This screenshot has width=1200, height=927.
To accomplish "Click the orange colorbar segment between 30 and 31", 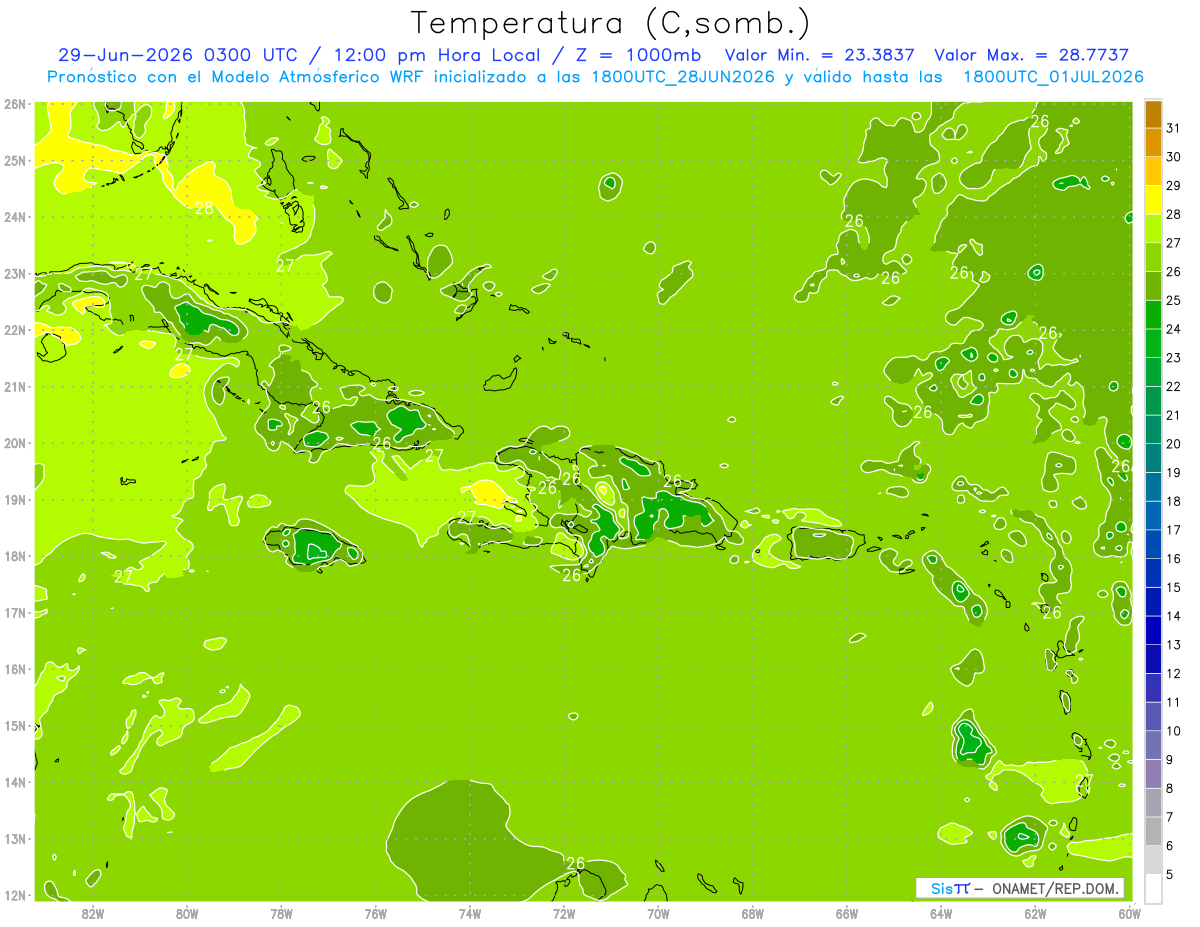I will tap(1153, 142).
